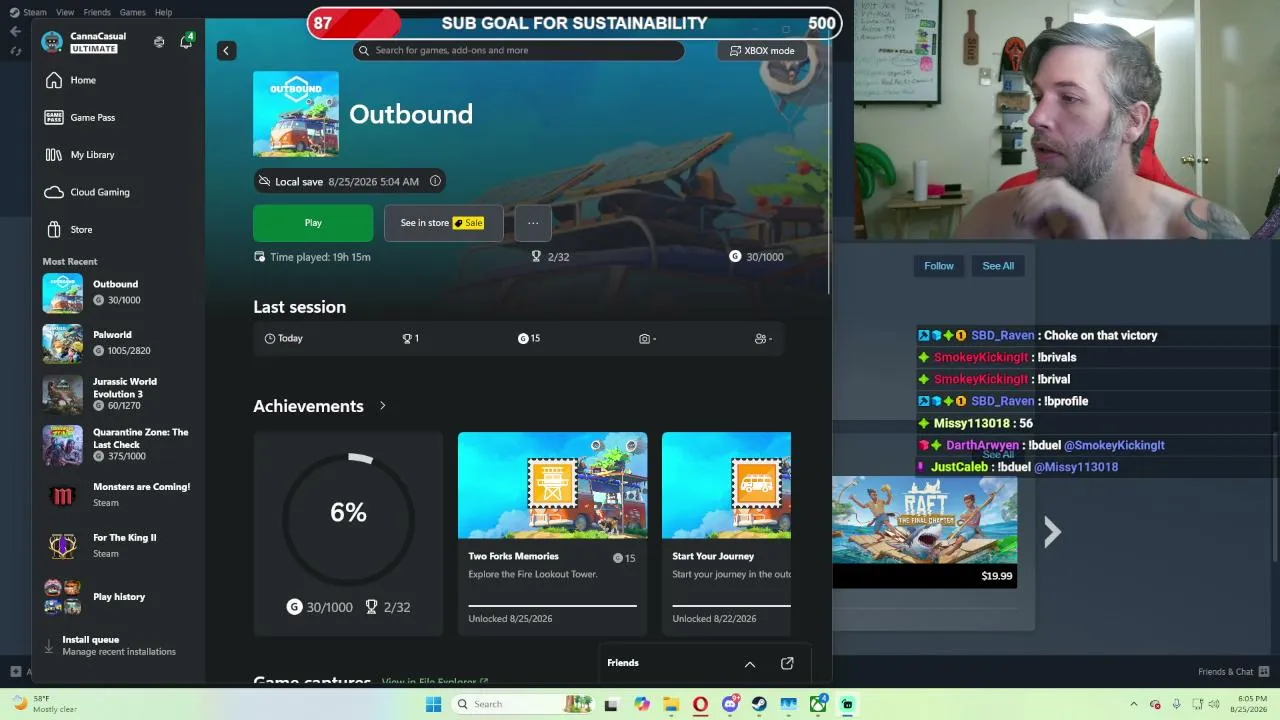The width and height of the screenshot is (1280, 720).
Task: Launch Steam from the taskbar
Action: coord(759,704)
